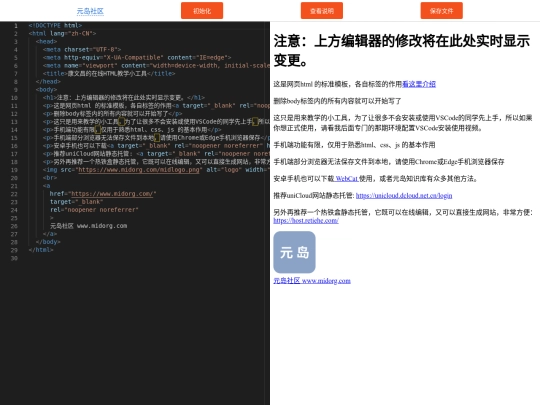The width and height of the screenshot is (540, 405).
Task: Click the preview paragraph 手机端功能有限
Action: click(354, 145)
